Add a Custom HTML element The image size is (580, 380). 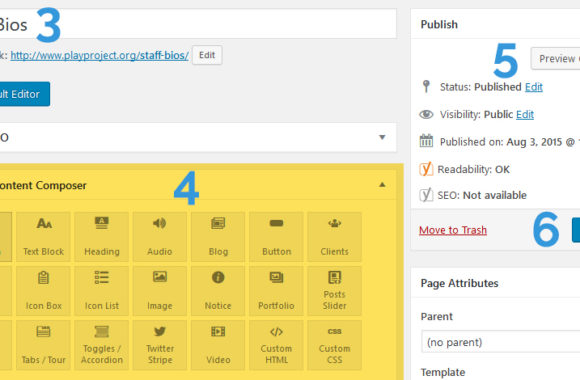coord(276,345)
